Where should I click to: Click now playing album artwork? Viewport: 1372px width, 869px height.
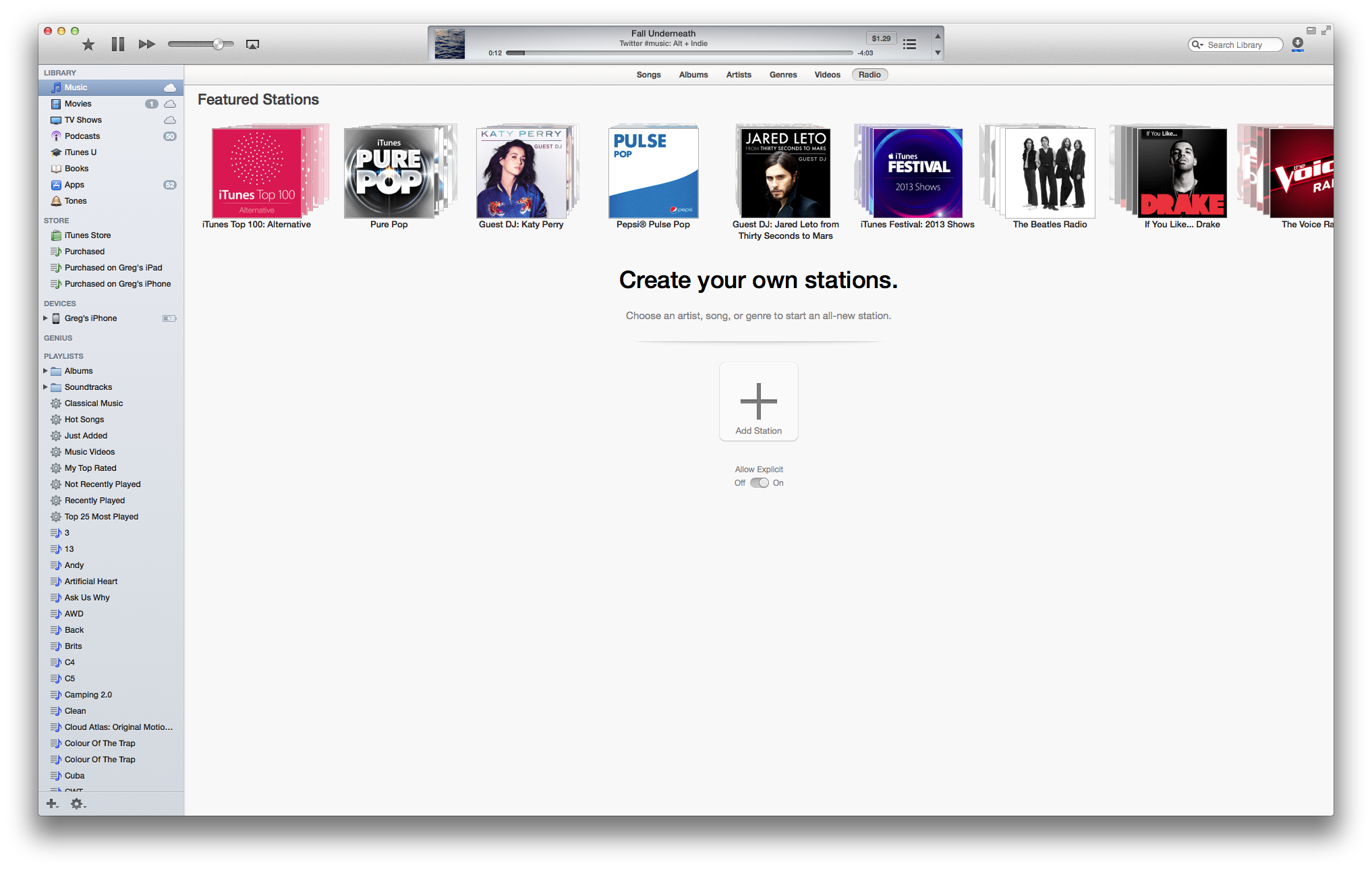click(449, 44)
